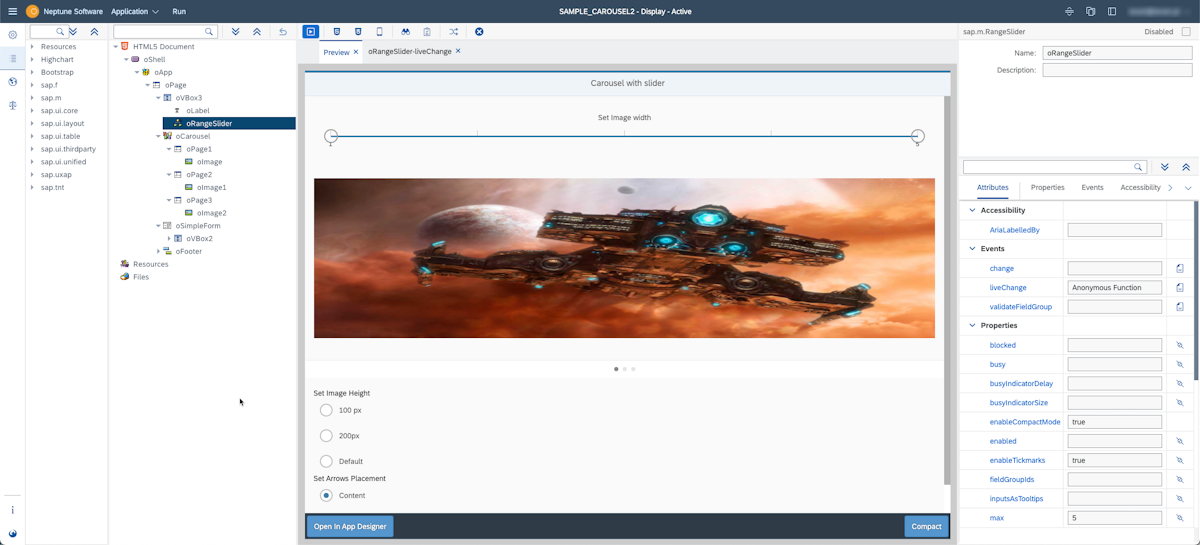Click the circled X close icon in toolbar
Screen dimensions: 1200x545
pos(479,32)
